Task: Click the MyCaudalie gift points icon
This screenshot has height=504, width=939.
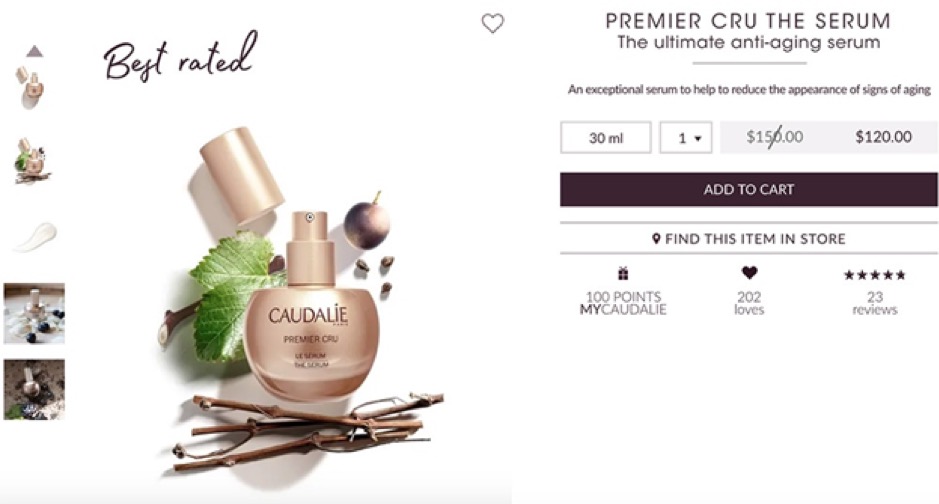Action: point(623,274)
